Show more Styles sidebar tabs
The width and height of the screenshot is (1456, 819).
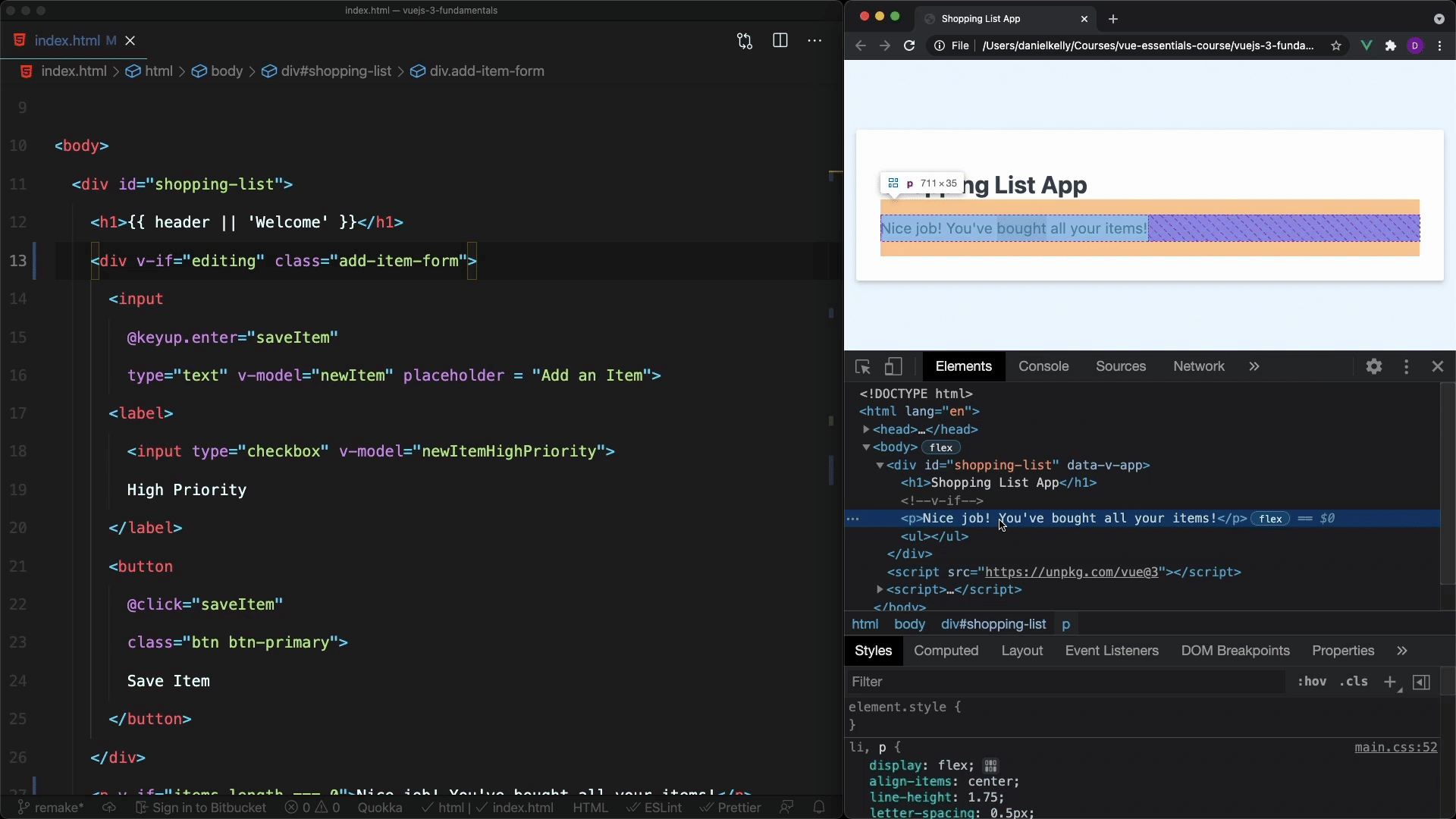point(1402,651)
